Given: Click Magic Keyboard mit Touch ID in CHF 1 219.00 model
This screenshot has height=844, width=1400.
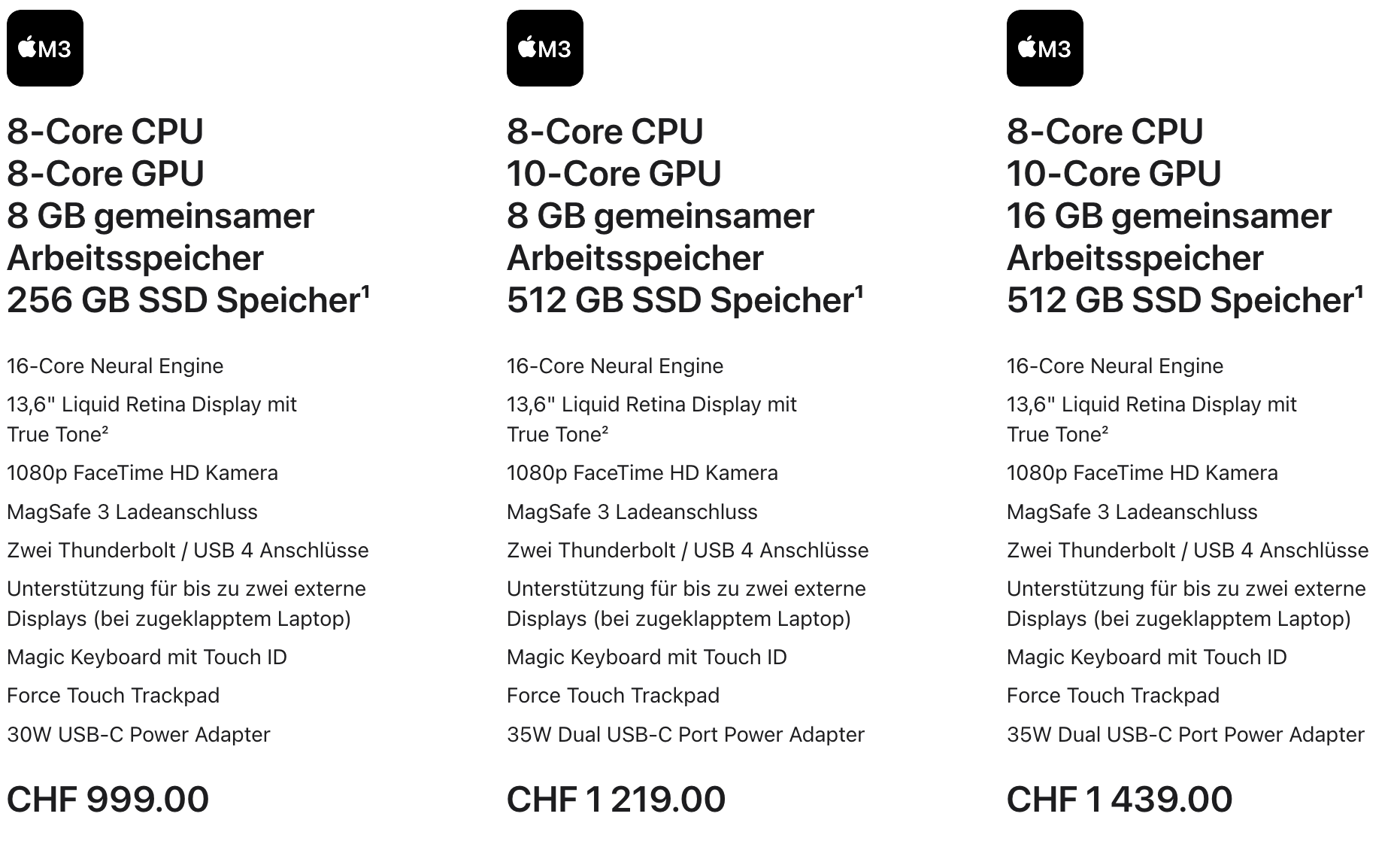Looking at the screenshot, I should [647, 657].
